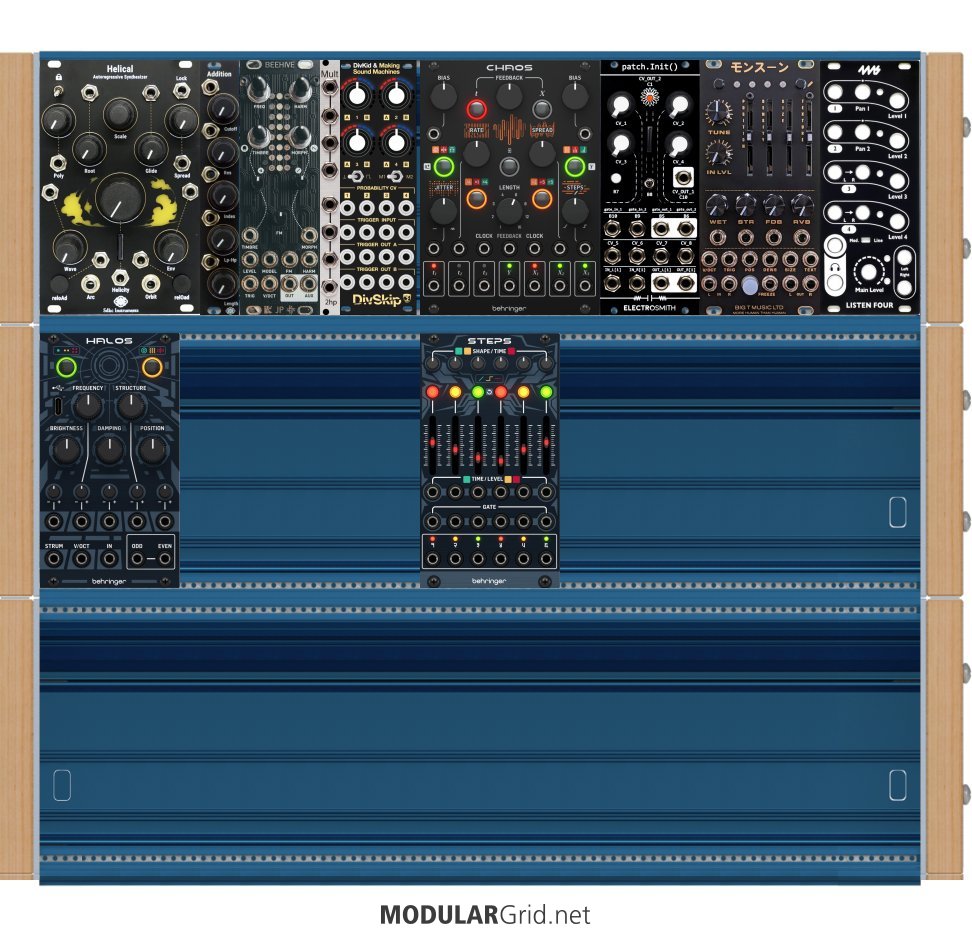Click the orange flower LED on patch.Init()
The image size is (972, 936).
tap(649, 97)
